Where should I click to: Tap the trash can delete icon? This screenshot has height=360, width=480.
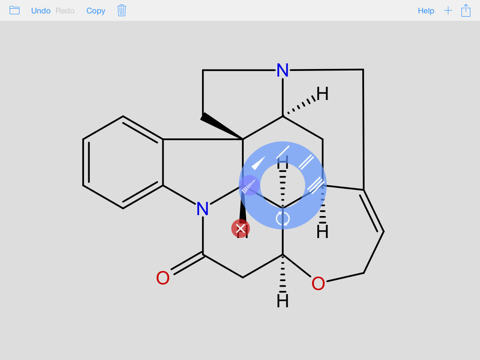coord(122,11)
